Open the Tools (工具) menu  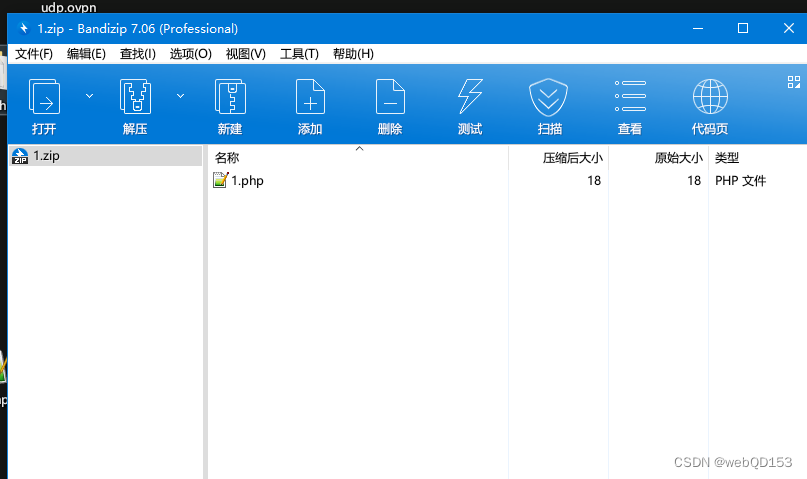point(300,54)
